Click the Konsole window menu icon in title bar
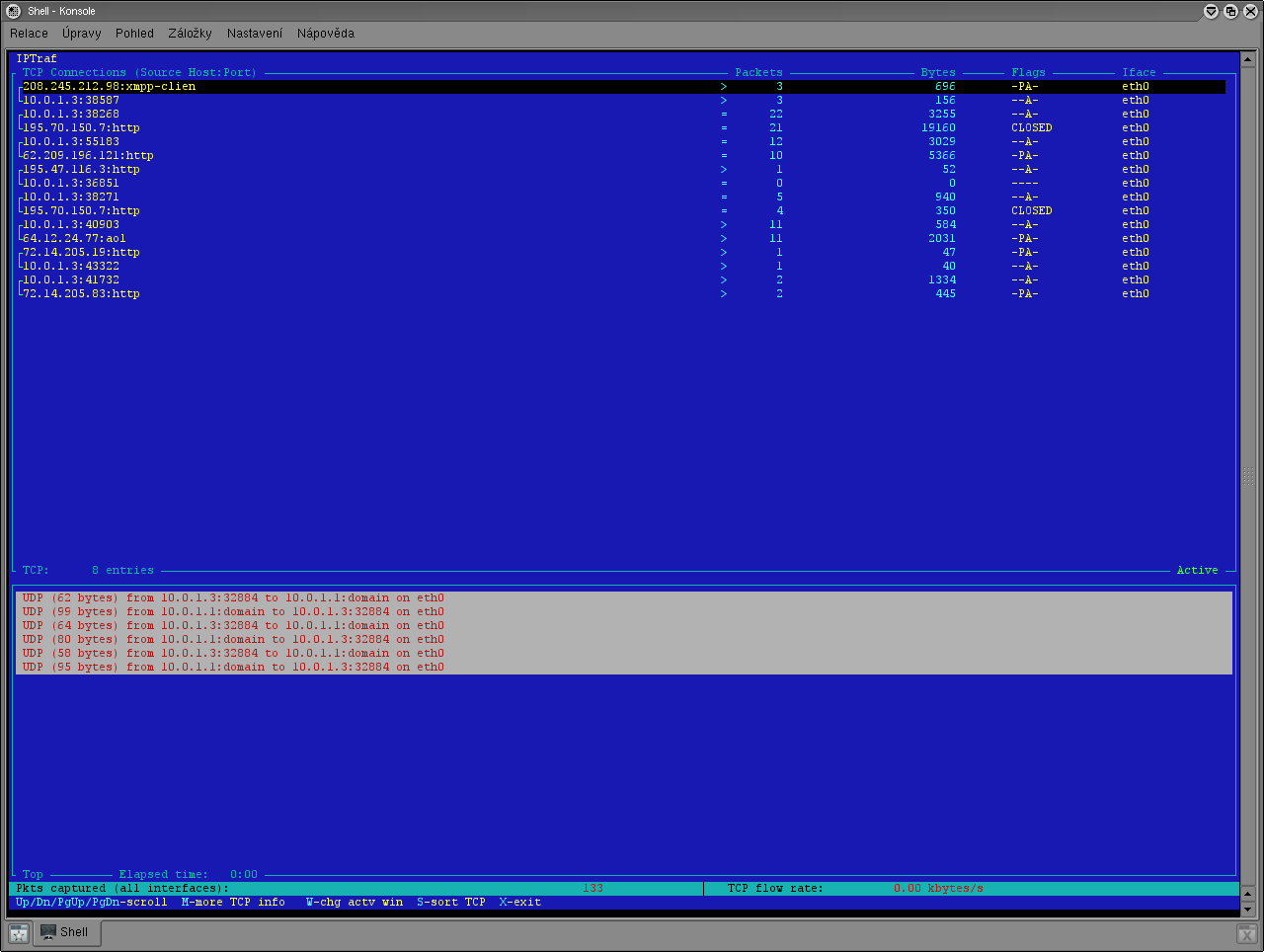Viewport: 1264px width, 952px height. click(13, 11)
